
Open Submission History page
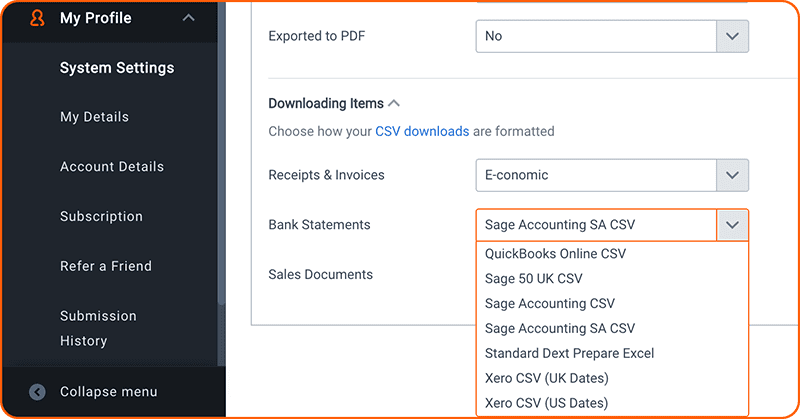click(98, 328)
